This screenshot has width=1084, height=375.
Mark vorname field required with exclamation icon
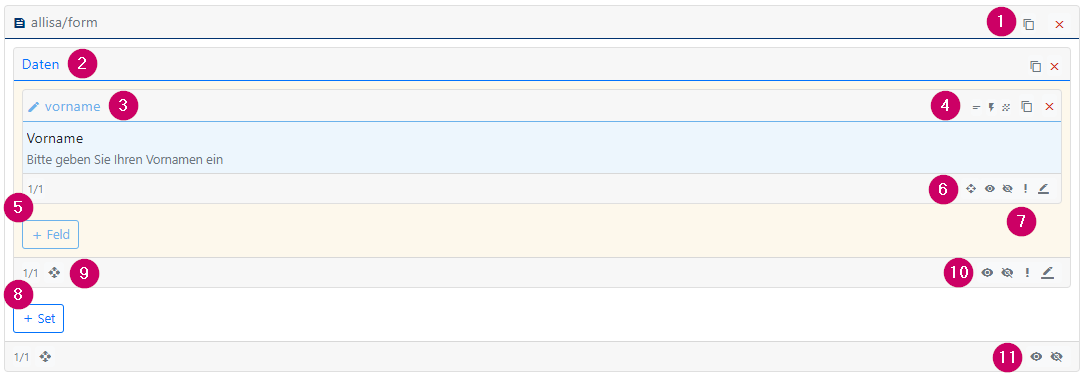1025,188
